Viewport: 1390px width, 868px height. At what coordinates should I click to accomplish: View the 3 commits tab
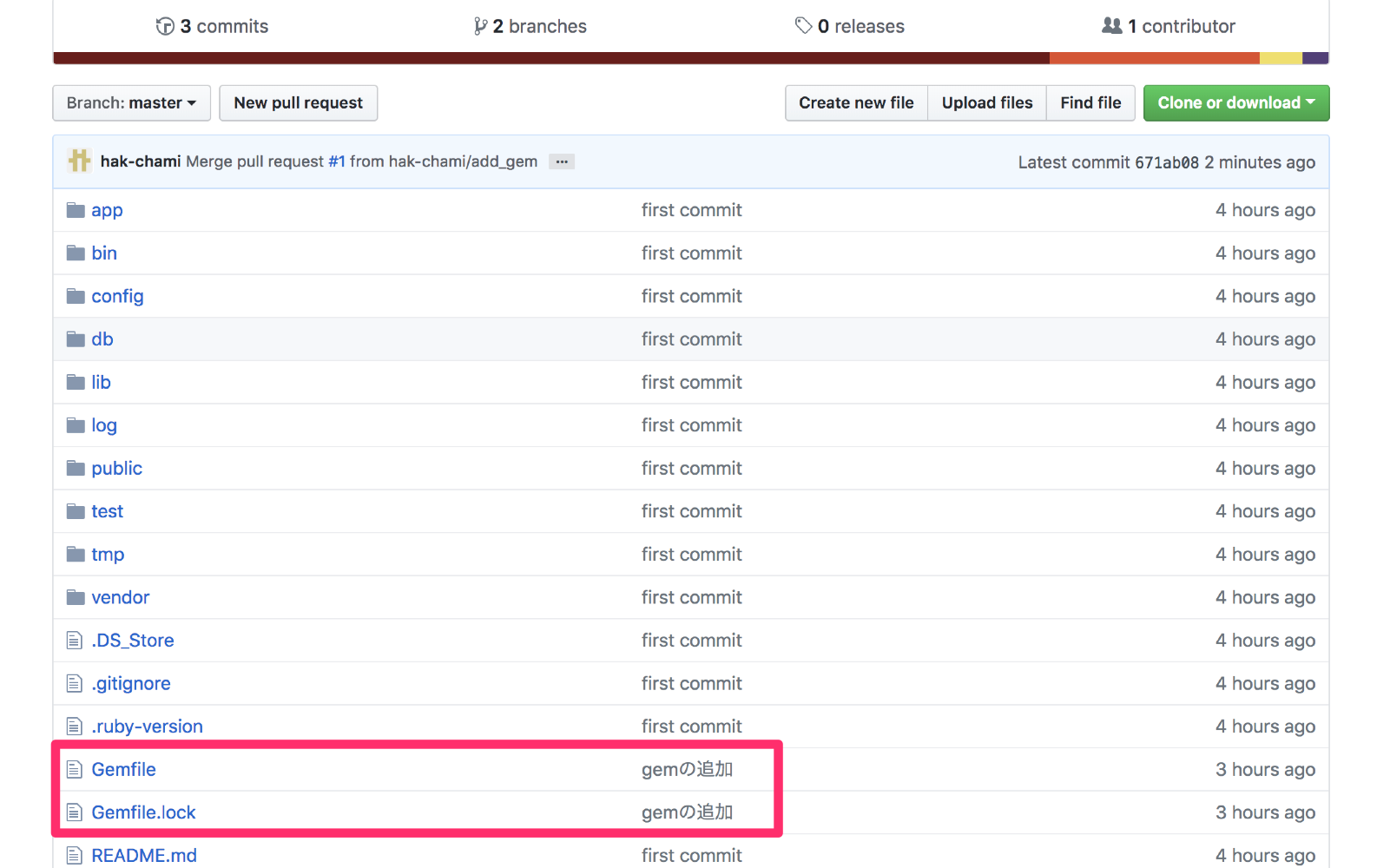tap(213, 26)
